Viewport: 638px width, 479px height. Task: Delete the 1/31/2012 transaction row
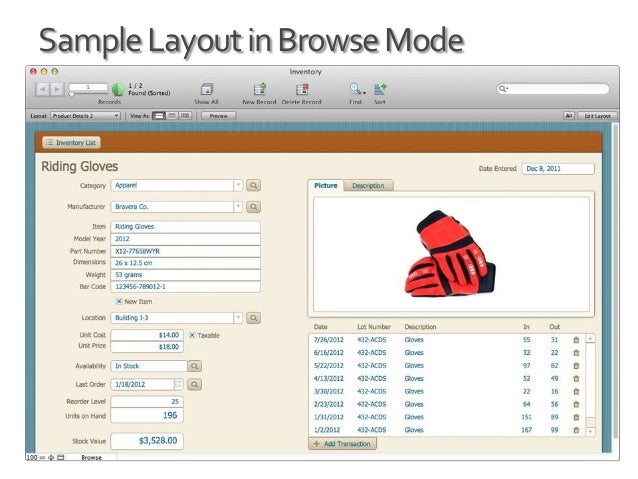coord(576,417)
